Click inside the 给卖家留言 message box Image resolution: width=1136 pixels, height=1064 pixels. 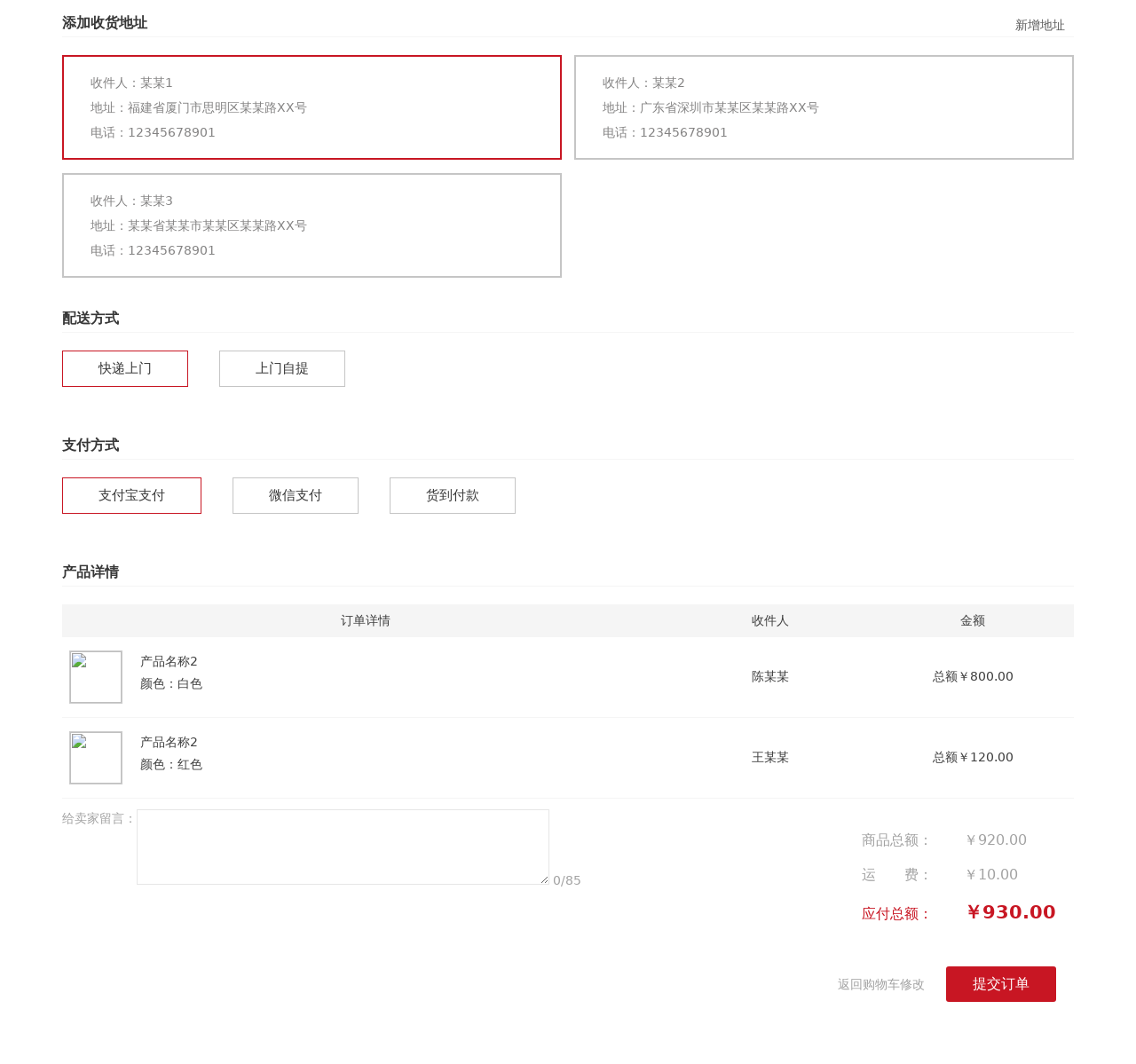click(343, 846)
